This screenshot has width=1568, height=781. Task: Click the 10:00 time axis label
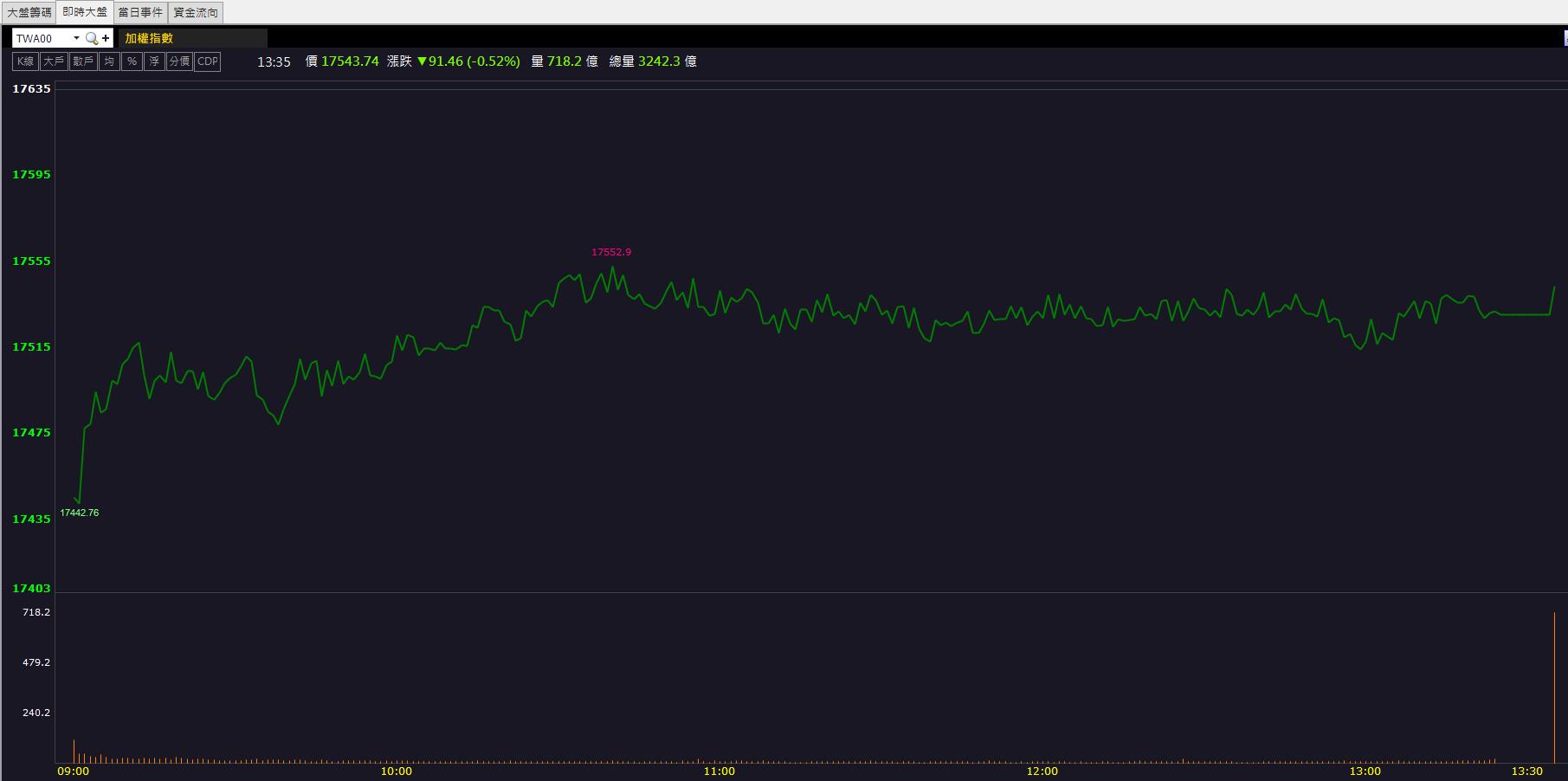(x=397, y=771)
